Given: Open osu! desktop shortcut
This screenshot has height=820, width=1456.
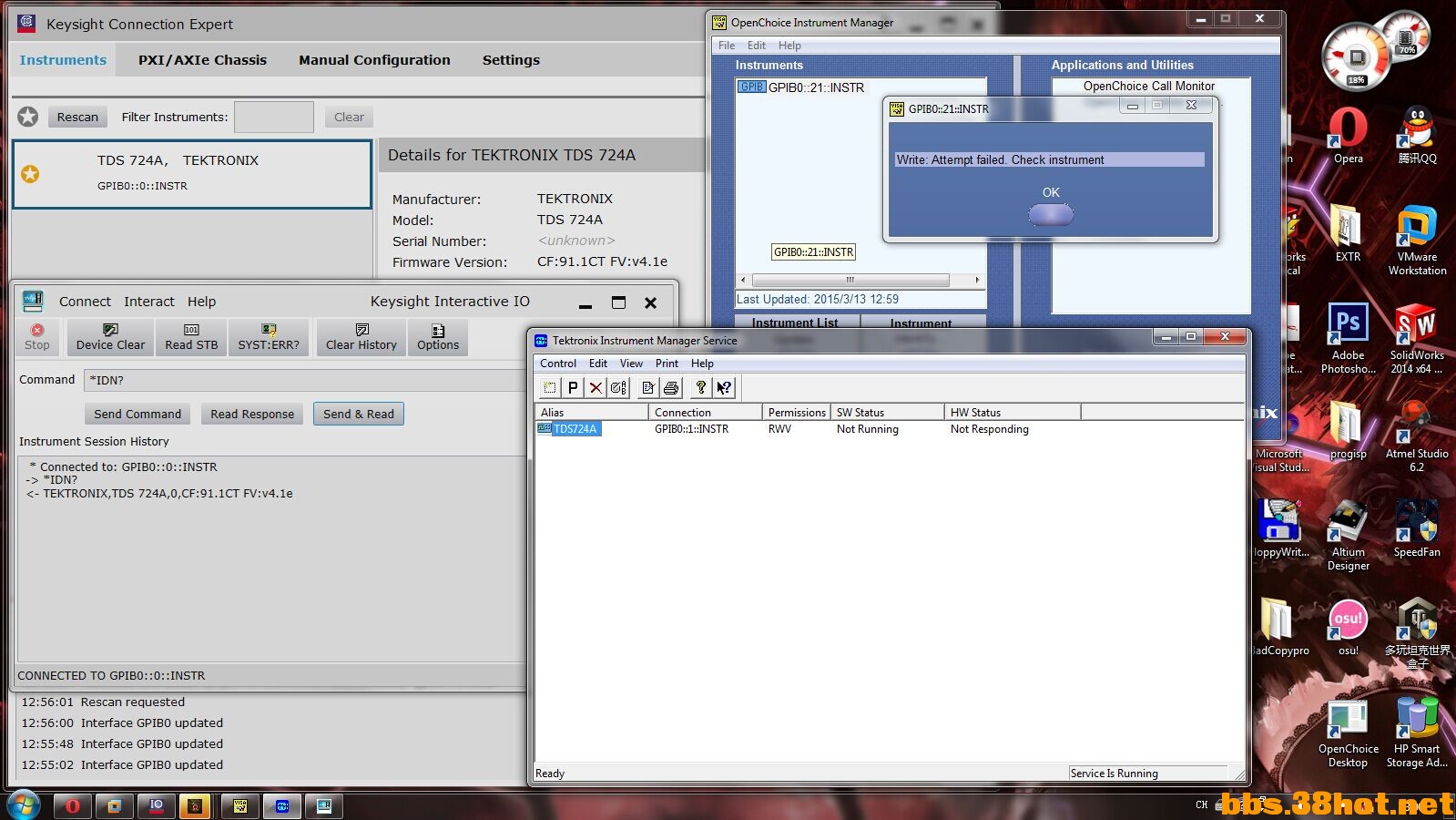Looking at the screenshot, I should [x=1348, y=627].
